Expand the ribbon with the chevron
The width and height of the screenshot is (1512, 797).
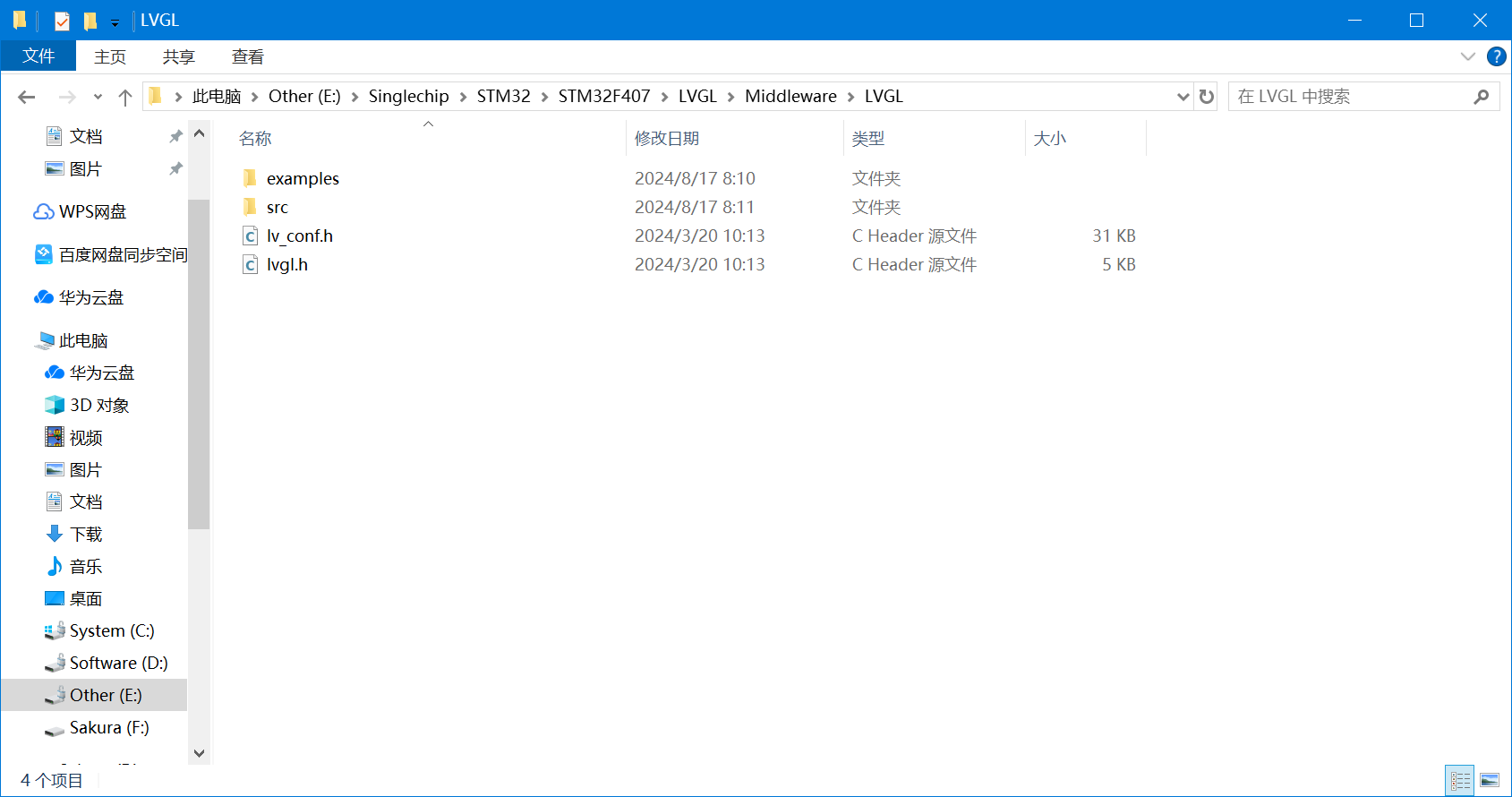tap(1468, 56)
